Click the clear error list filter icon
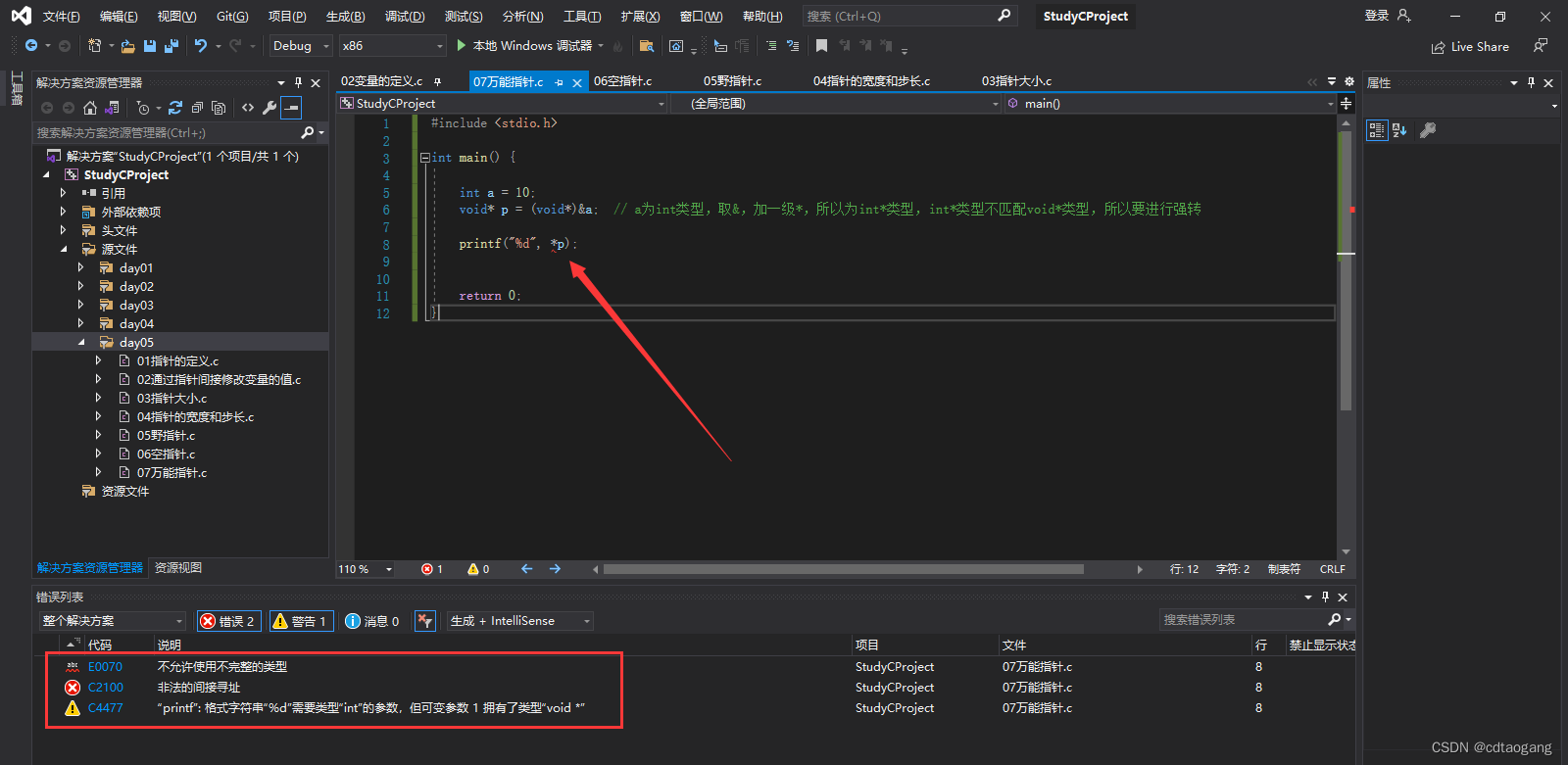Viewport: 1568px width, 765px height. coord(424,621)
